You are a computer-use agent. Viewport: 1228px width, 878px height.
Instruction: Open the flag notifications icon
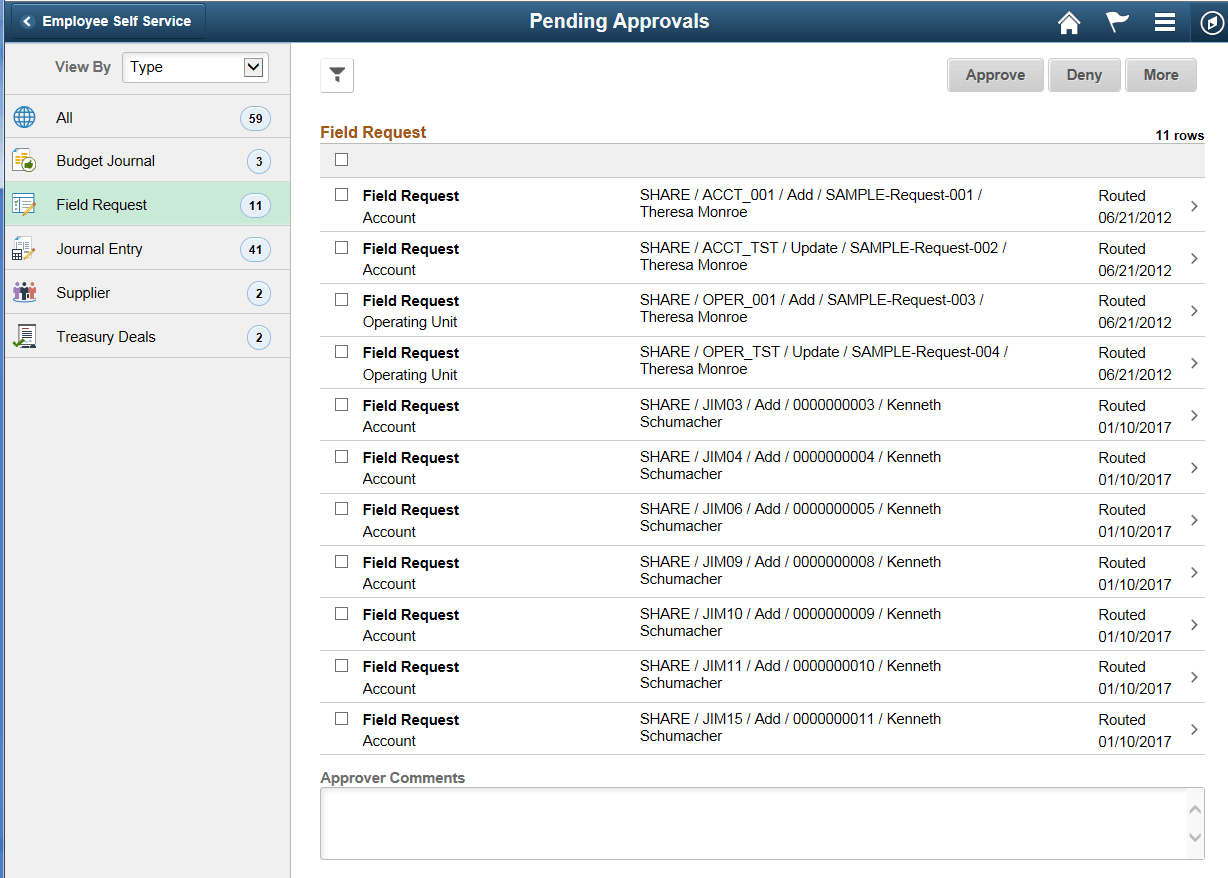pyautogui.click(x=1117, y=21)
